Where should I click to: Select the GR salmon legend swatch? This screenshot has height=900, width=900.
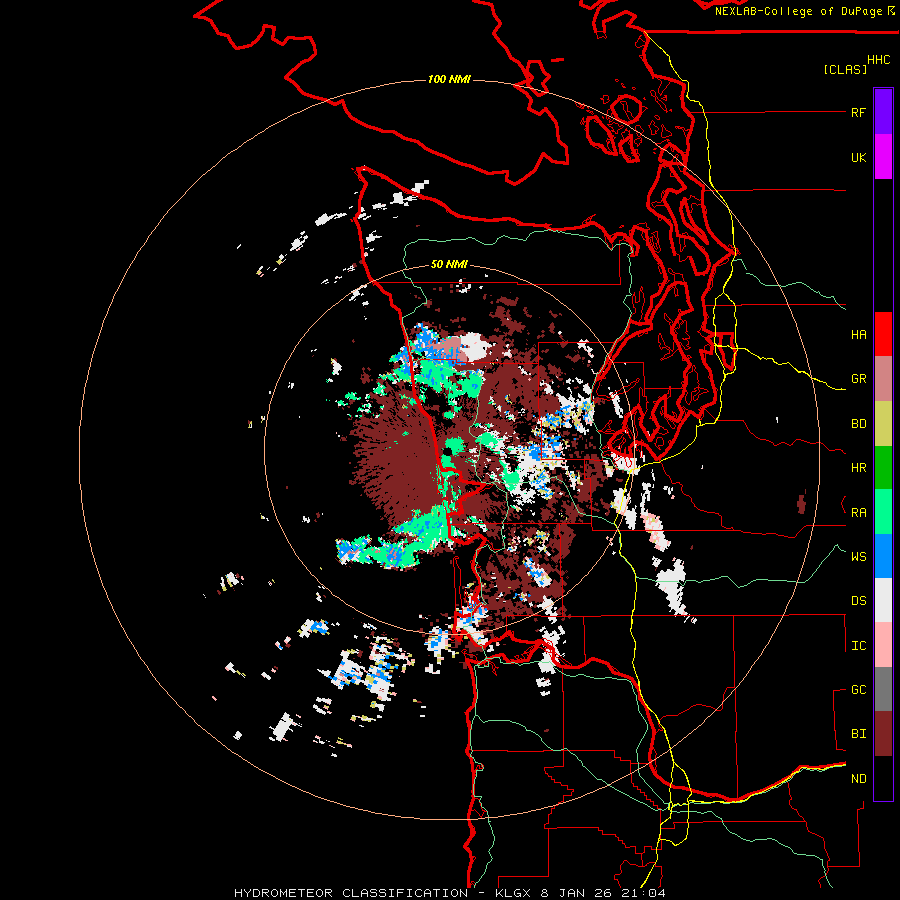[883, 379]
